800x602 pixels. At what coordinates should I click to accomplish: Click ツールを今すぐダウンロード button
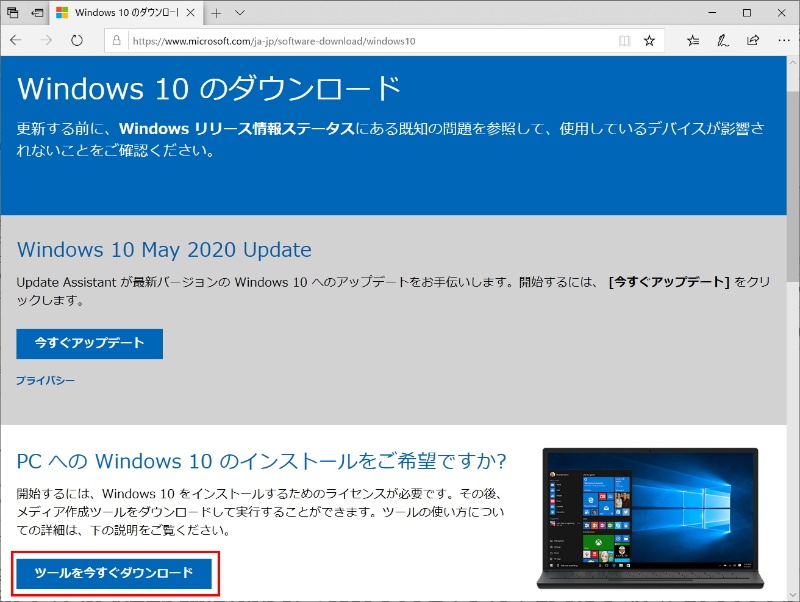pos(114,573)
